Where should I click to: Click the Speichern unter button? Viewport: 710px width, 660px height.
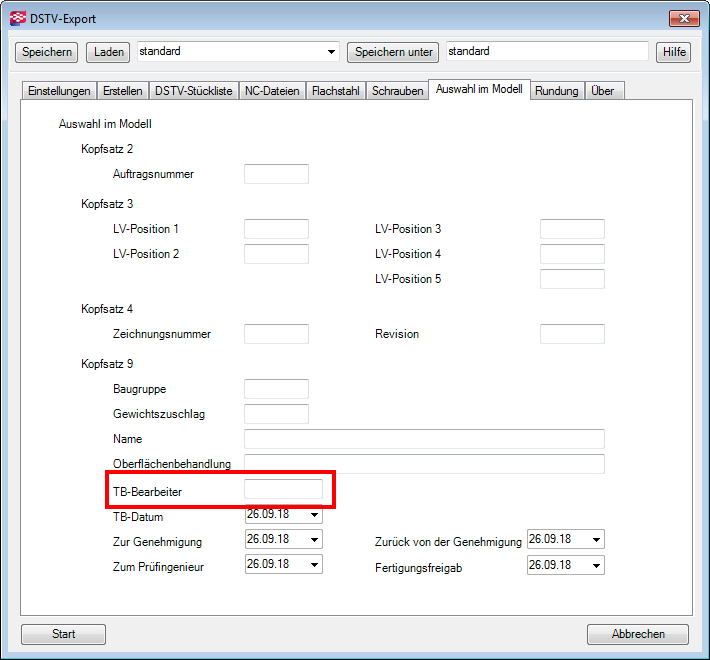pos(393,52)
